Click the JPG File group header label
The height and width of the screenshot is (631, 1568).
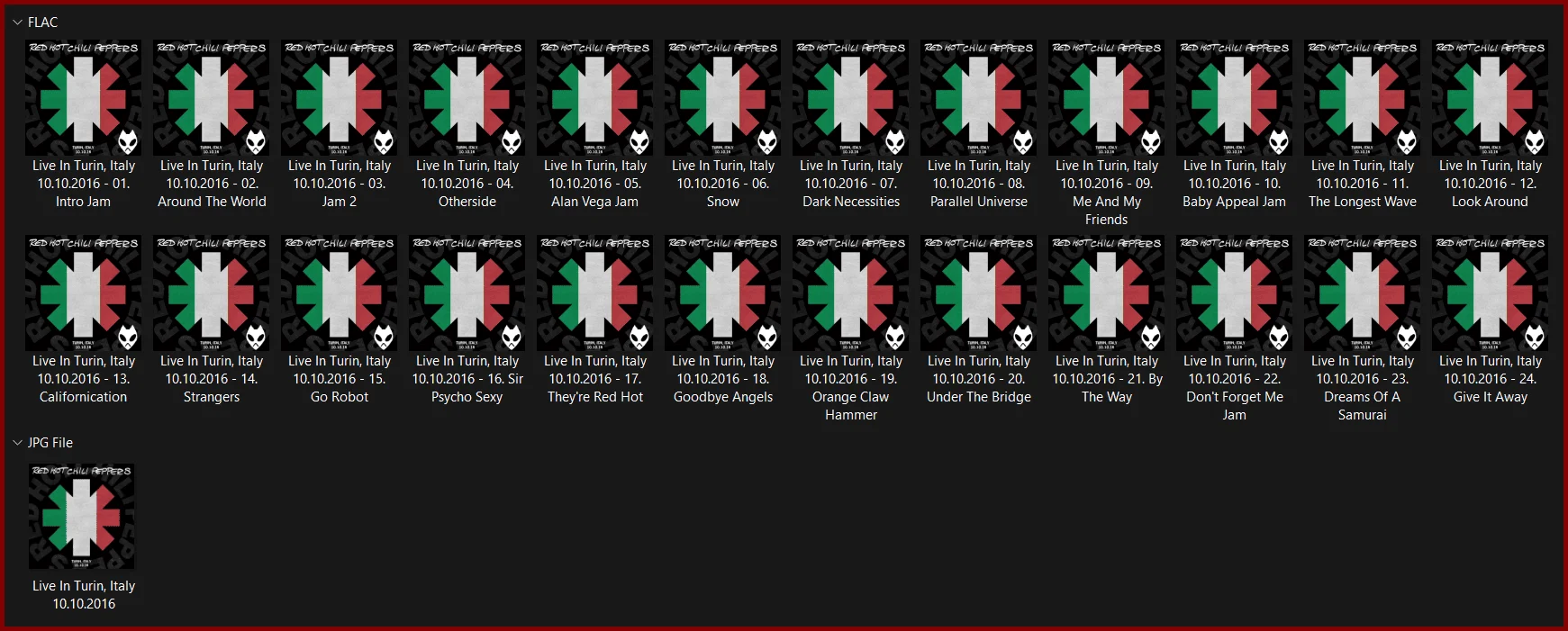pos(50,443)
